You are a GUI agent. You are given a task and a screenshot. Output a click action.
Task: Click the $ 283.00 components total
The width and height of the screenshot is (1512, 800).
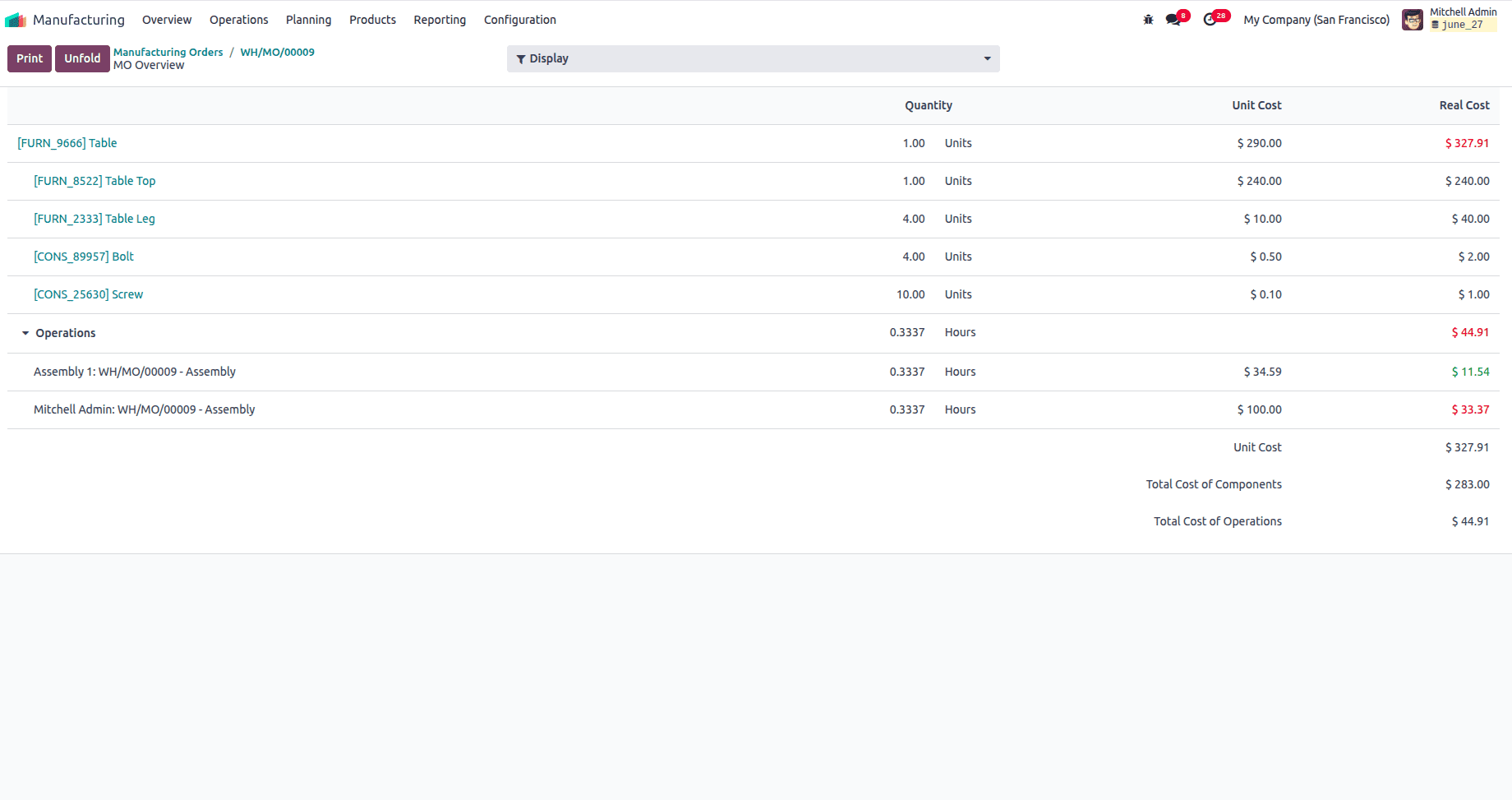[1467, 484]
